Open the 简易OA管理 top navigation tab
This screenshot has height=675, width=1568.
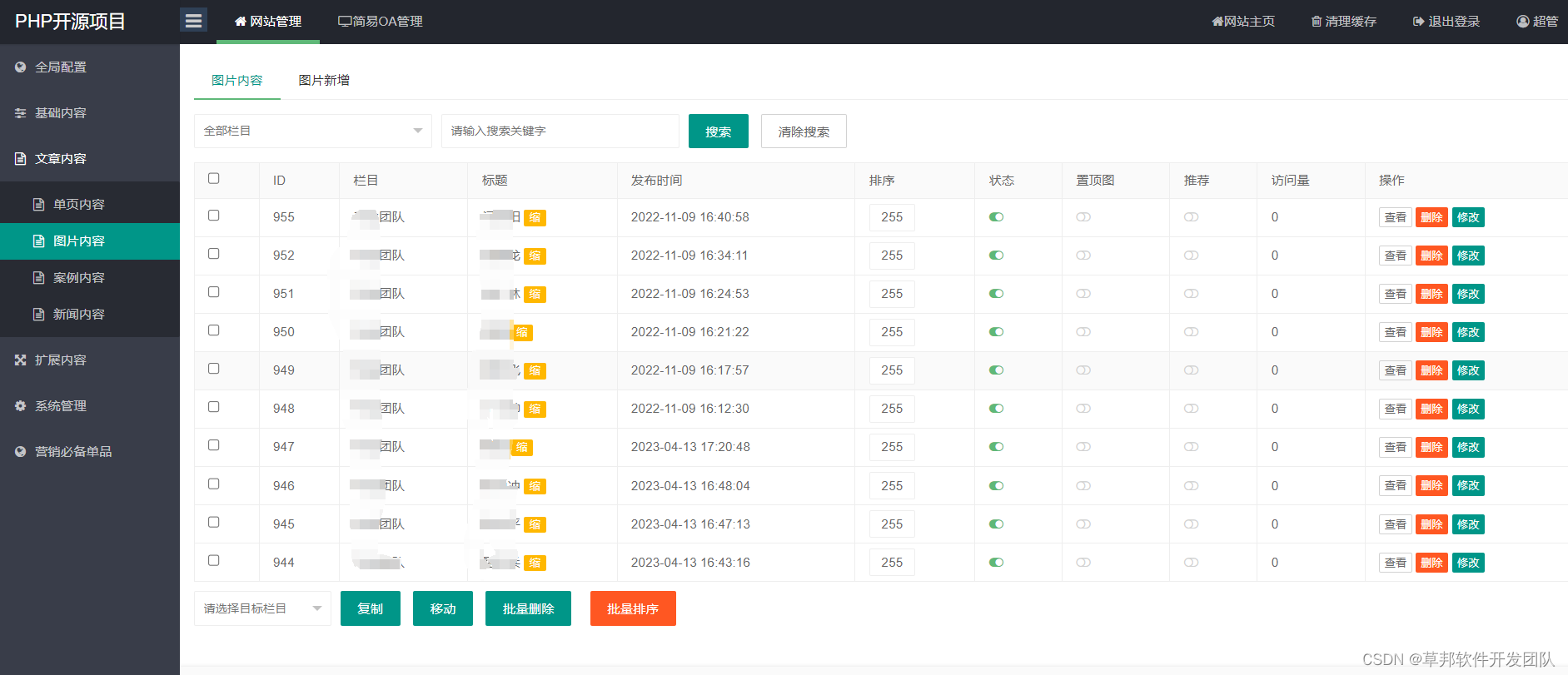coord(381,22)
